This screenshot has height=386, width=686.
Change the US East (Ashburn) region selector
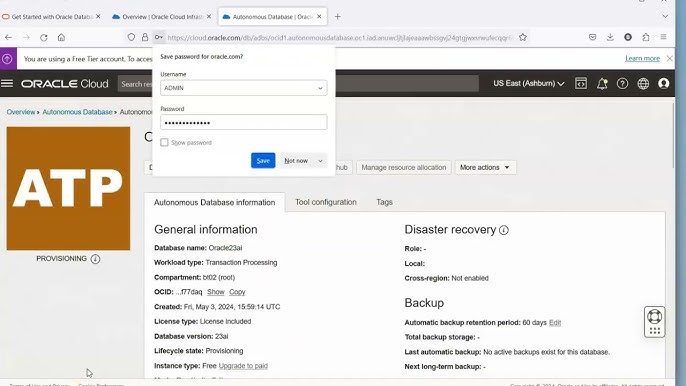pos(528,83)
